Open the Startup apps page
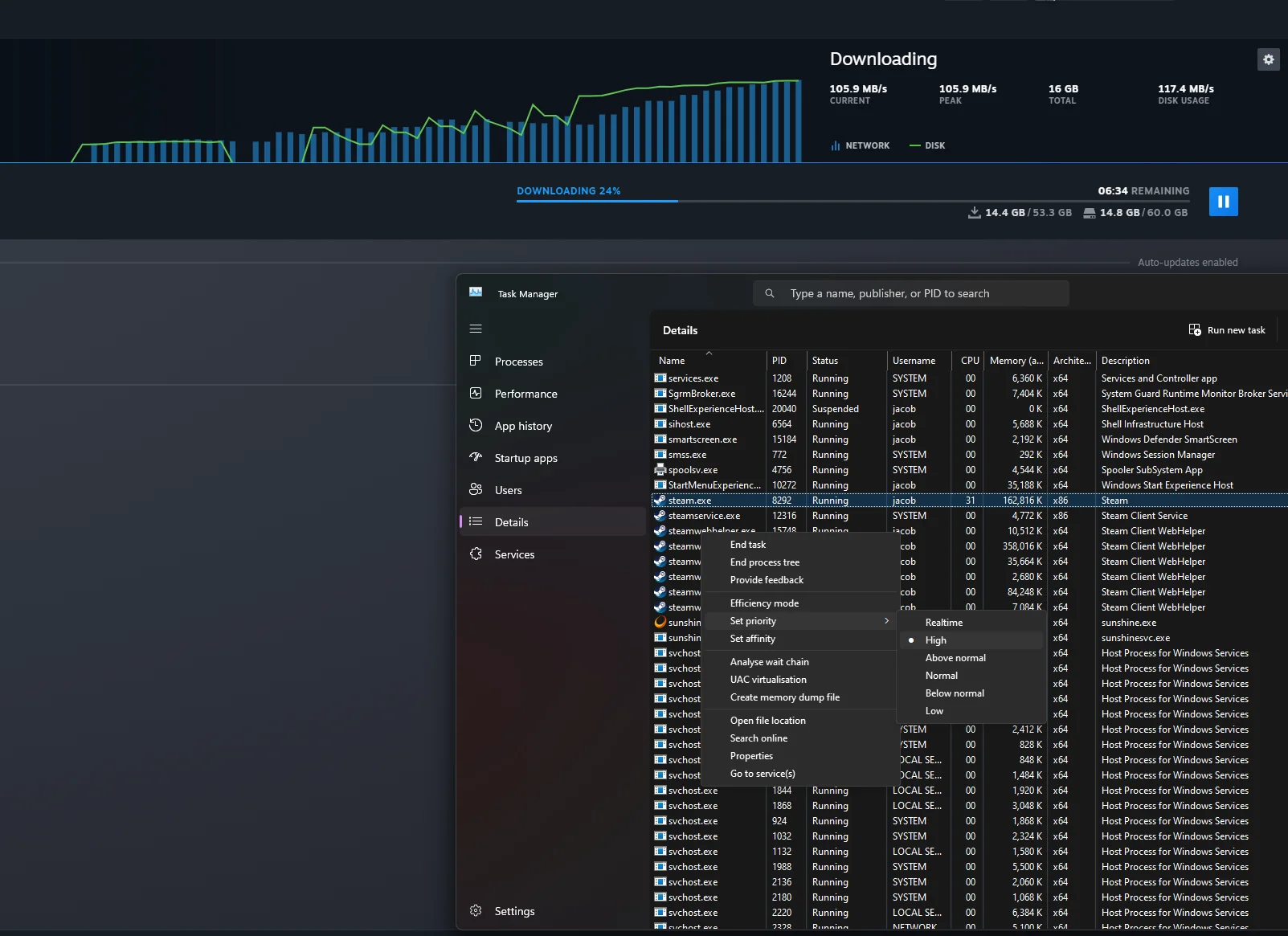This screenshot has height=936, width=1288. click(553, 458)
